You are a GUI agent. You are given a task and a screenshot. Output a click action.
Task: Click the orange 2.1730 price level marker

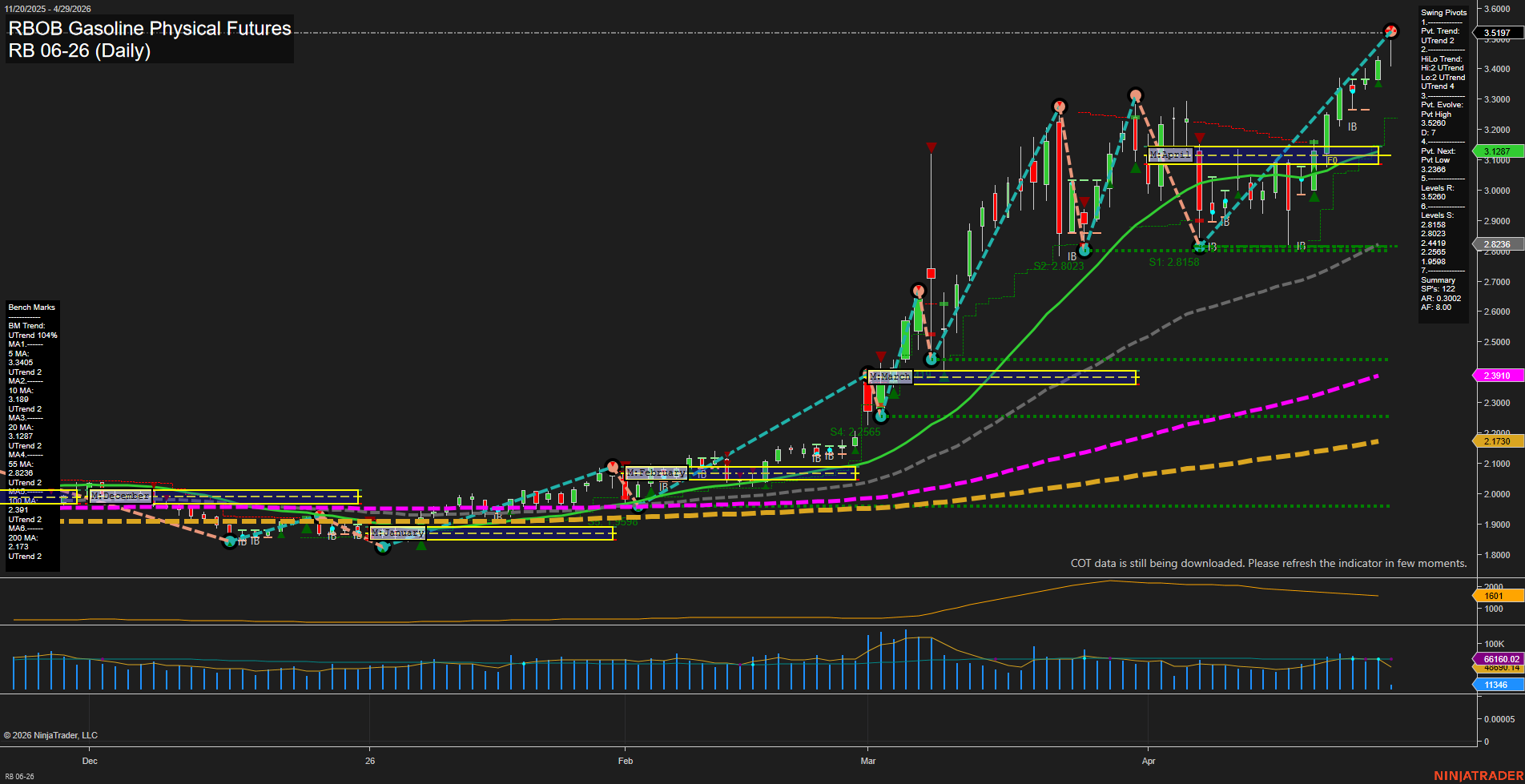point(1495,441)
